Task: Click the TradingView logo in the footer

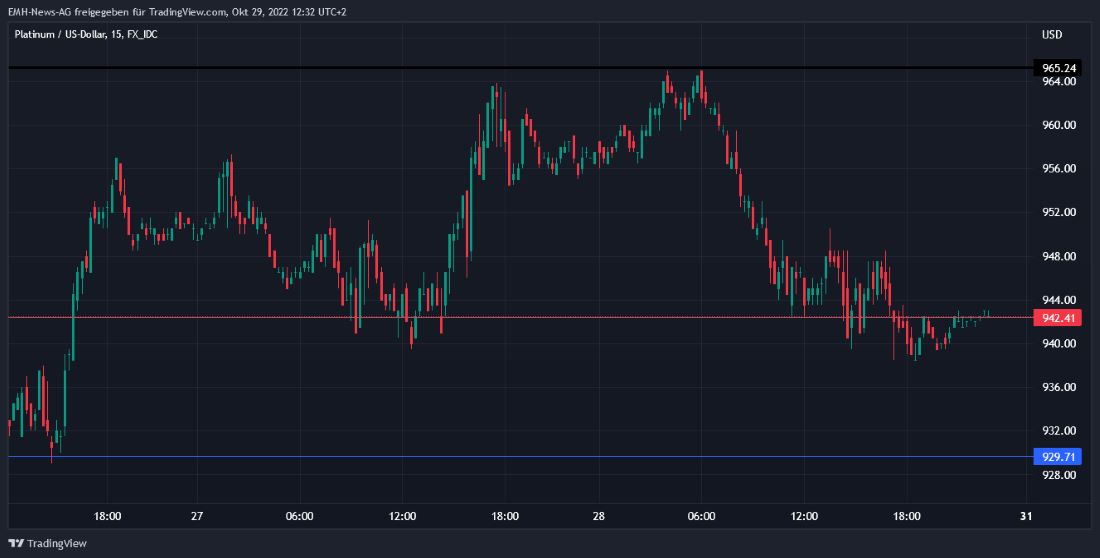Action: coord(48,543)
